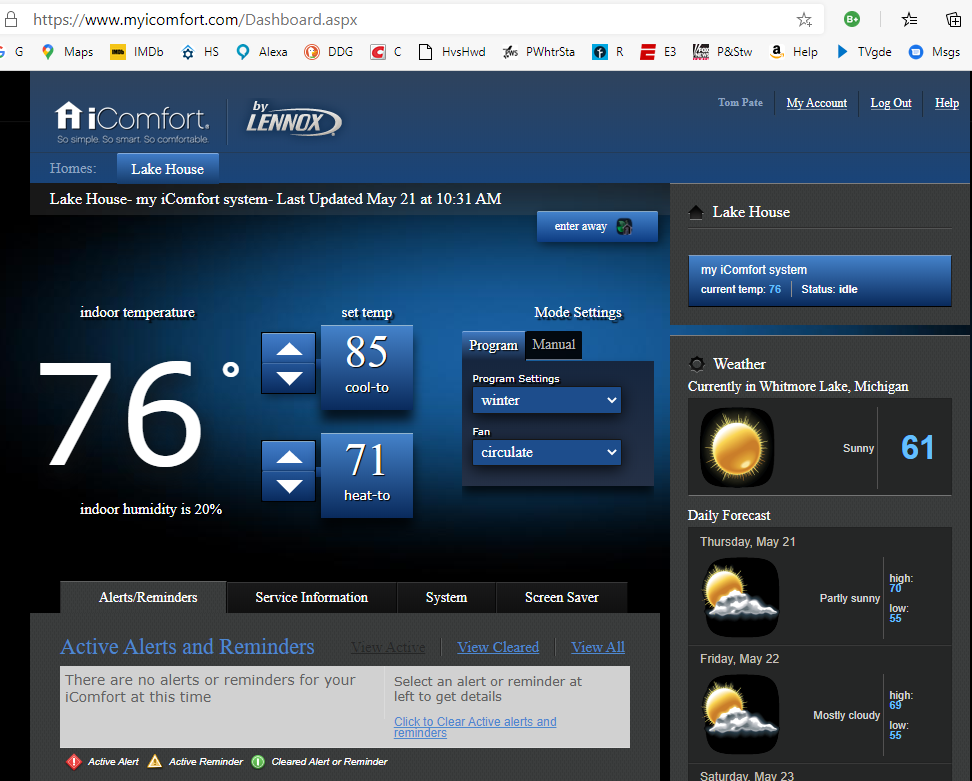Click the View All alerts link
This screenshot has height=781, width=972.
point(598,647)
